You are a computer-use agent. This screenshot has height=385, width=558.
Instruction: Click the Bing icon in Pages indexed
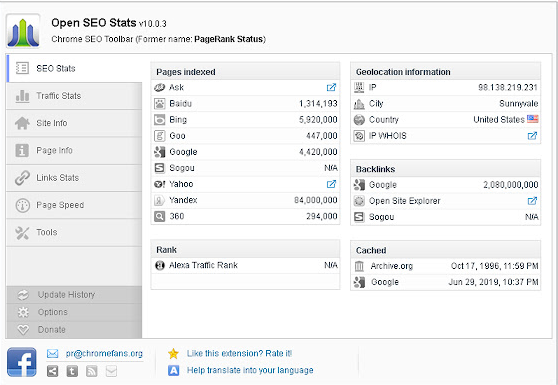click(x=159, y=120)
